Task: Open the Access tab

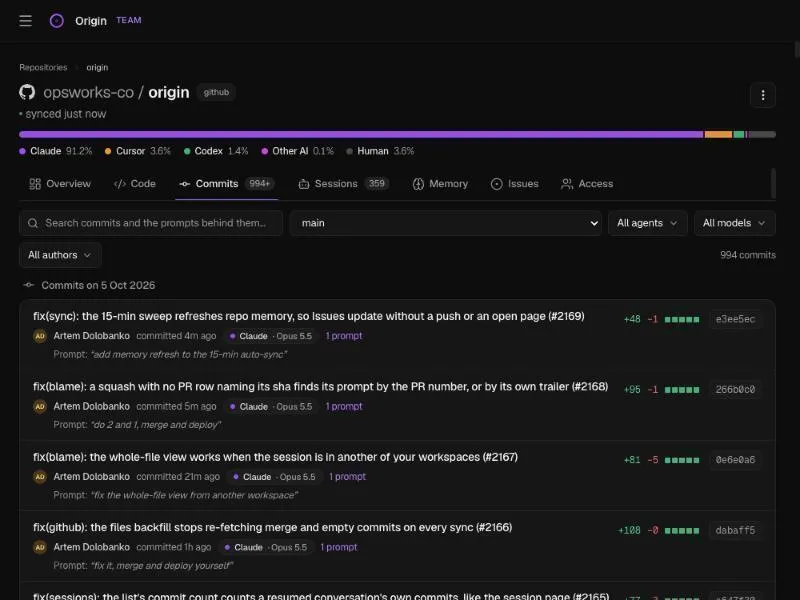Action: (x=587, y=184)
